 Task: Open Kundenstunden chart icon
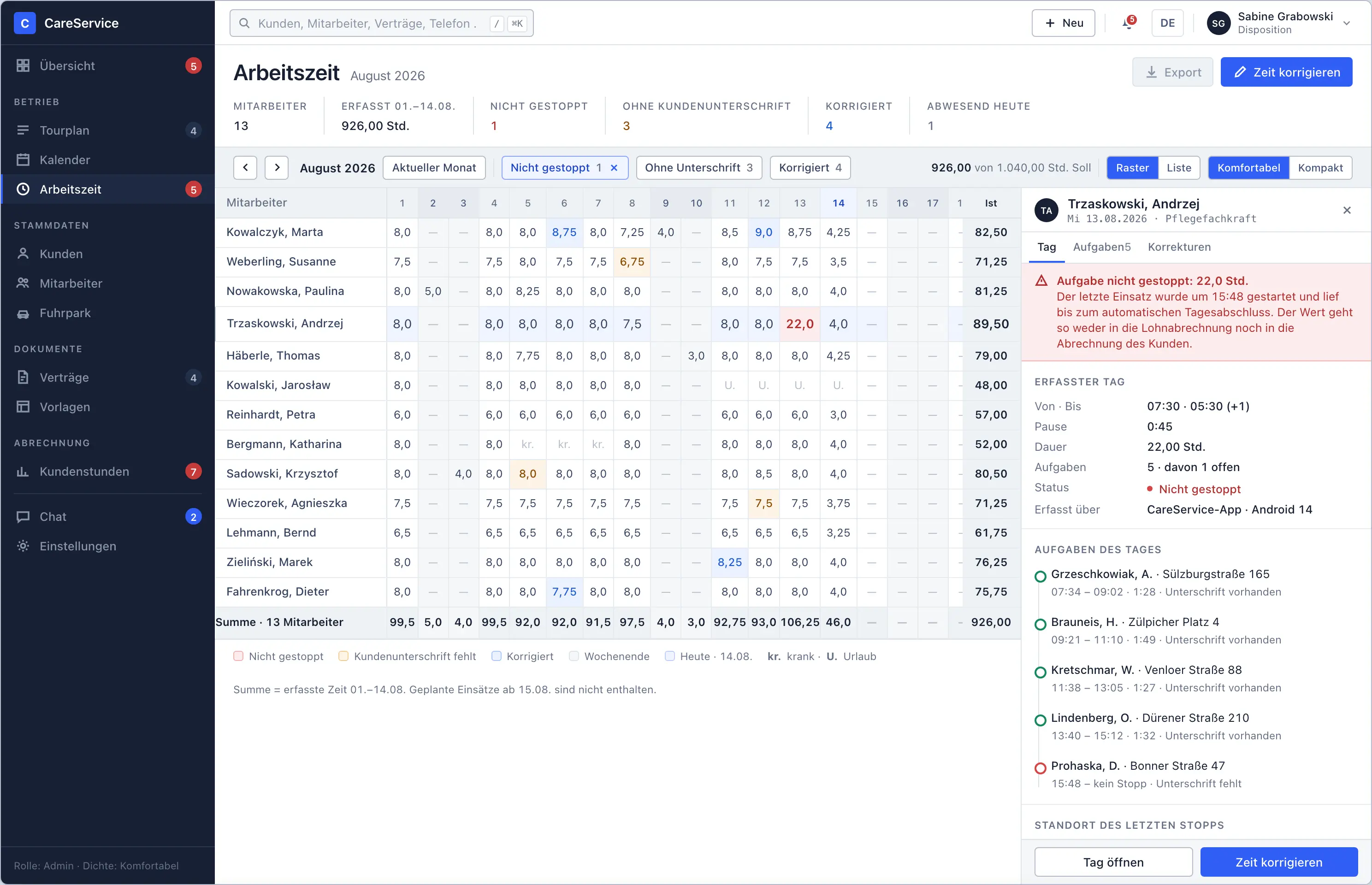coord(23,471)
